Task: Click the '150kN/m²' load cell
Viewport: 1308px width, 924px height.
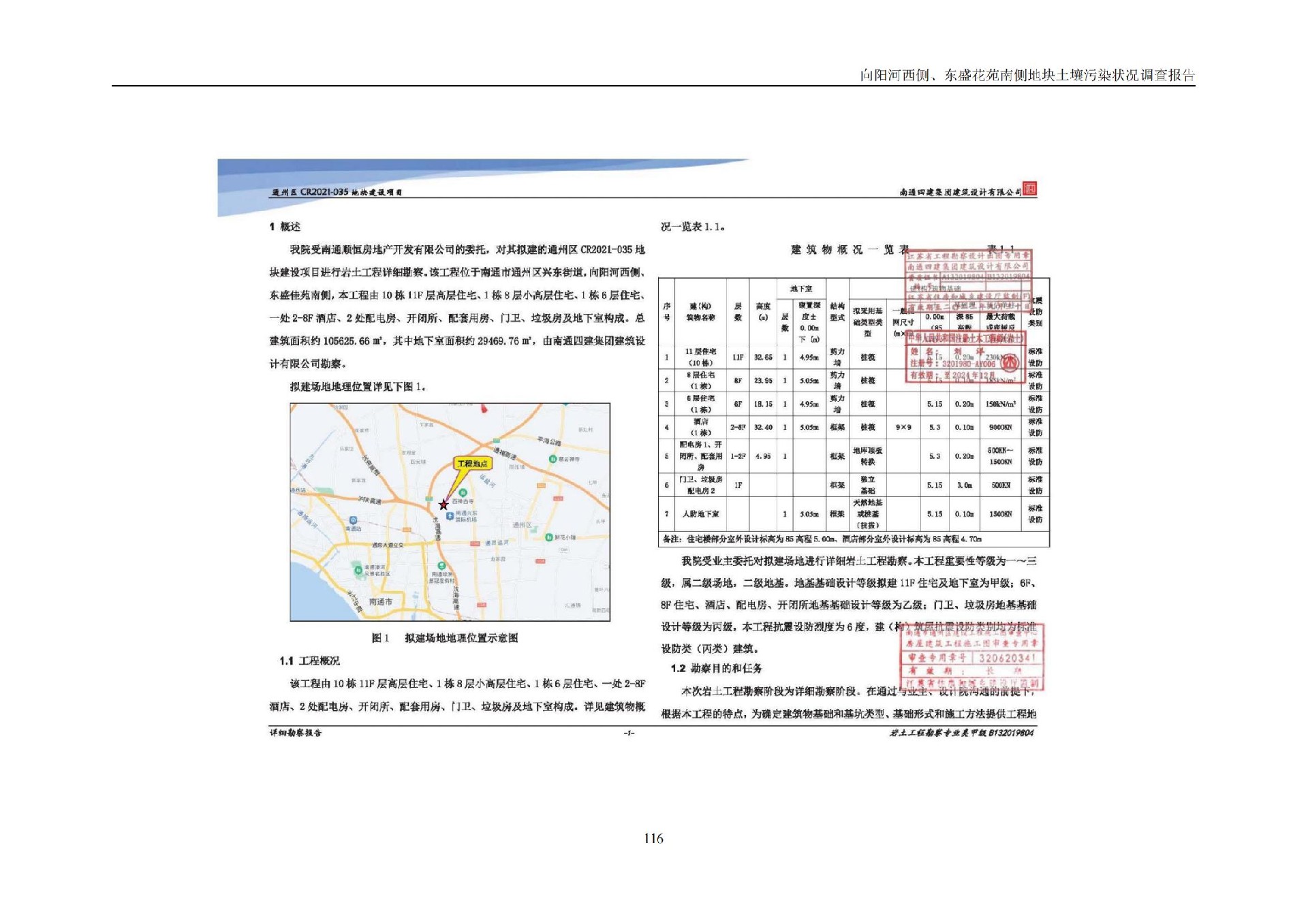Action: 1000,404
